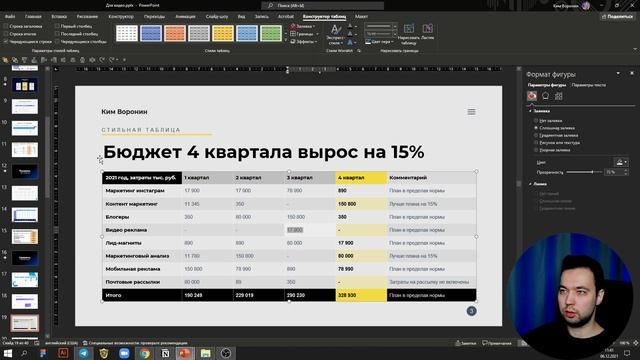Open the Эффекты effects dropdown
Screen dimensions: 640x360
coord(304,41)
